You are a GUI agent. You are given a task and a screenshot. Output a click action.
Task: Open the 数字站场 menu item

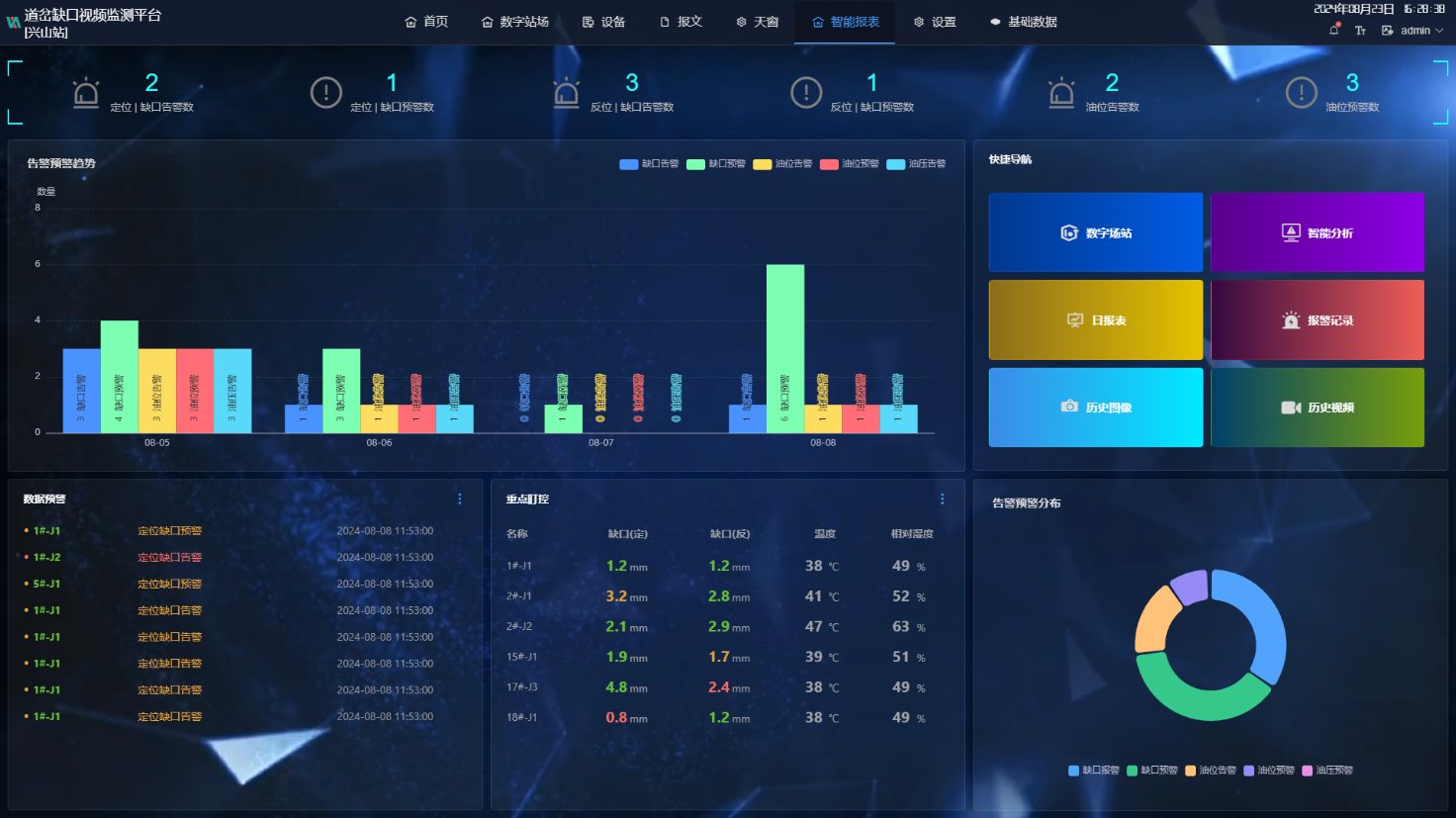point(514,22)
